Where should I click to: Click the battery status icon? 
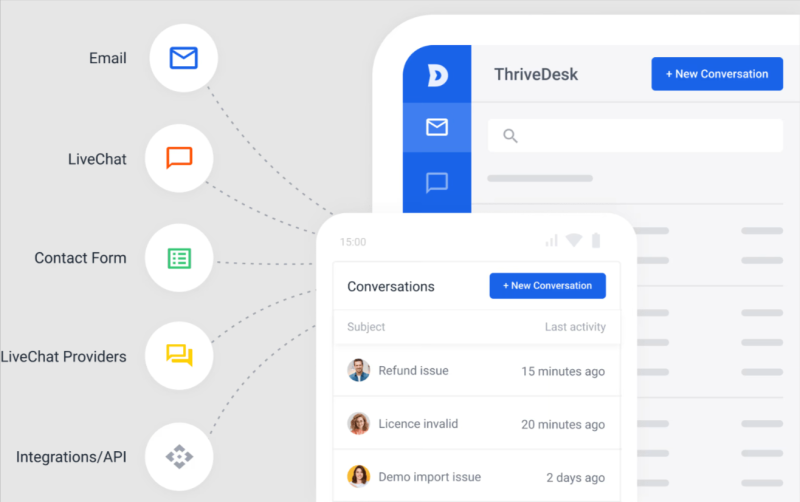(x=596, y=240)
